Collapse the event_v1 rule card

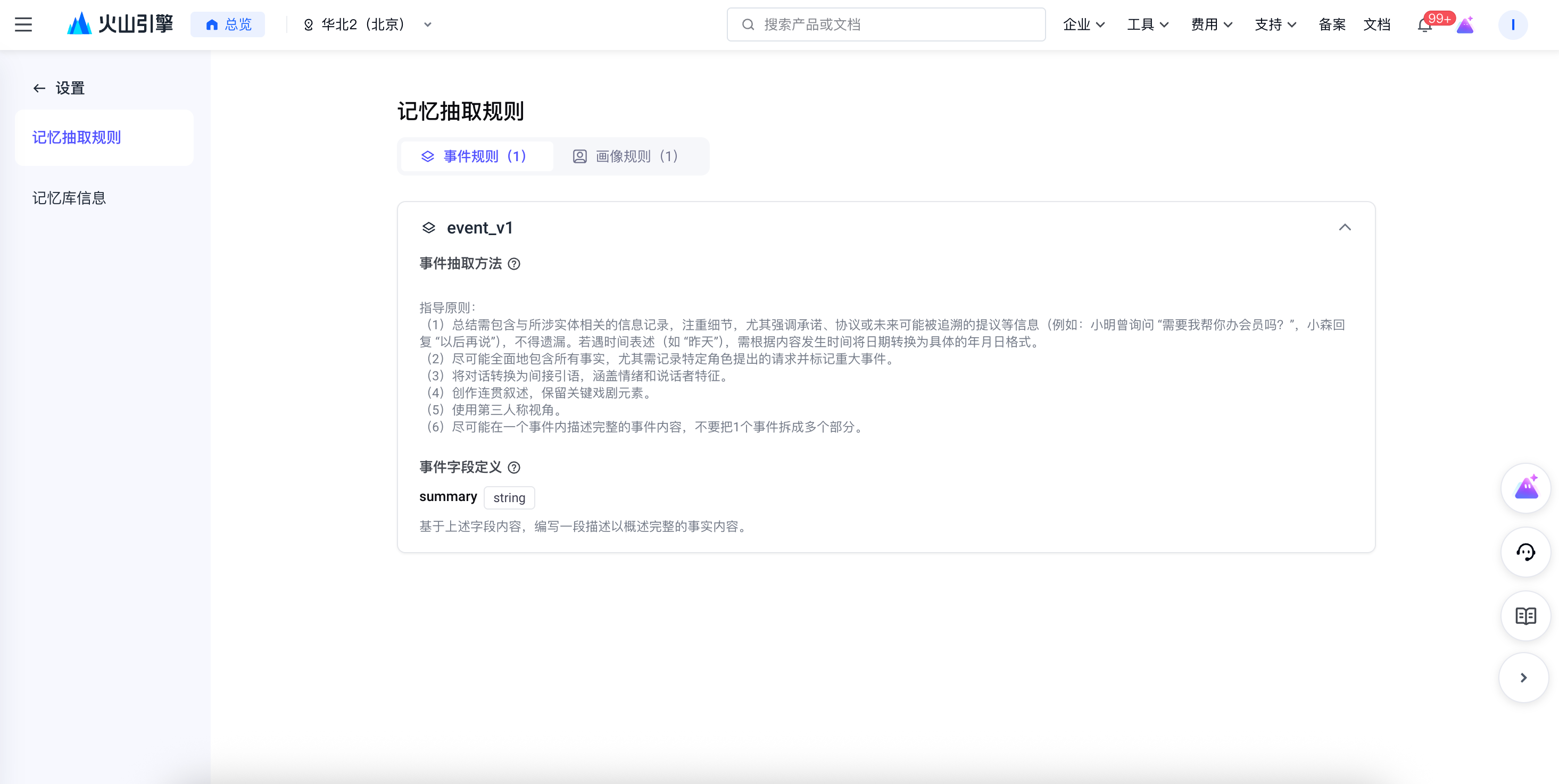(x=1345, y=228)
